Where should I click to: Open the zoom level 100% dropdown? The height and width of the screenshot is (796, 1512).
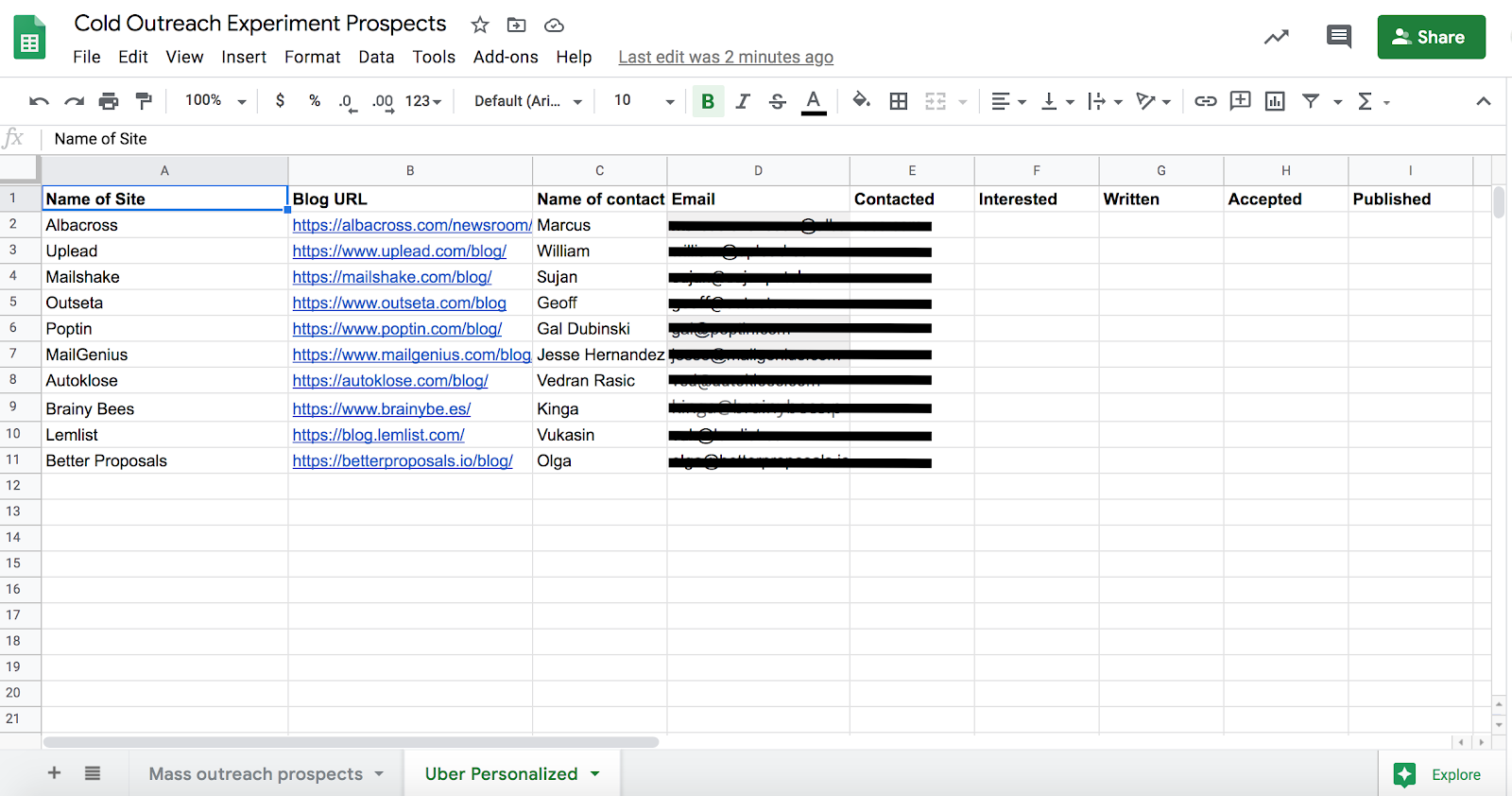215,100
